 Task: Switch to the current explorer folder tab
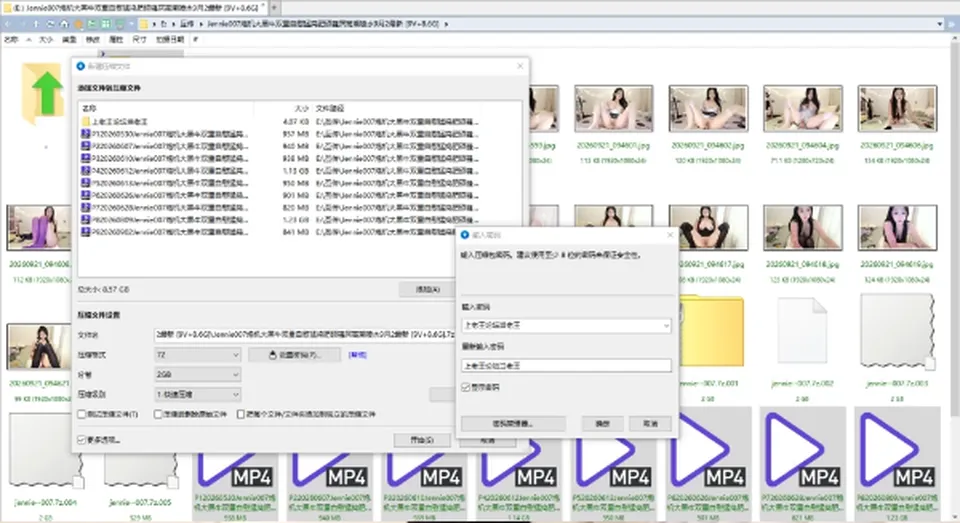coord(134,8)
